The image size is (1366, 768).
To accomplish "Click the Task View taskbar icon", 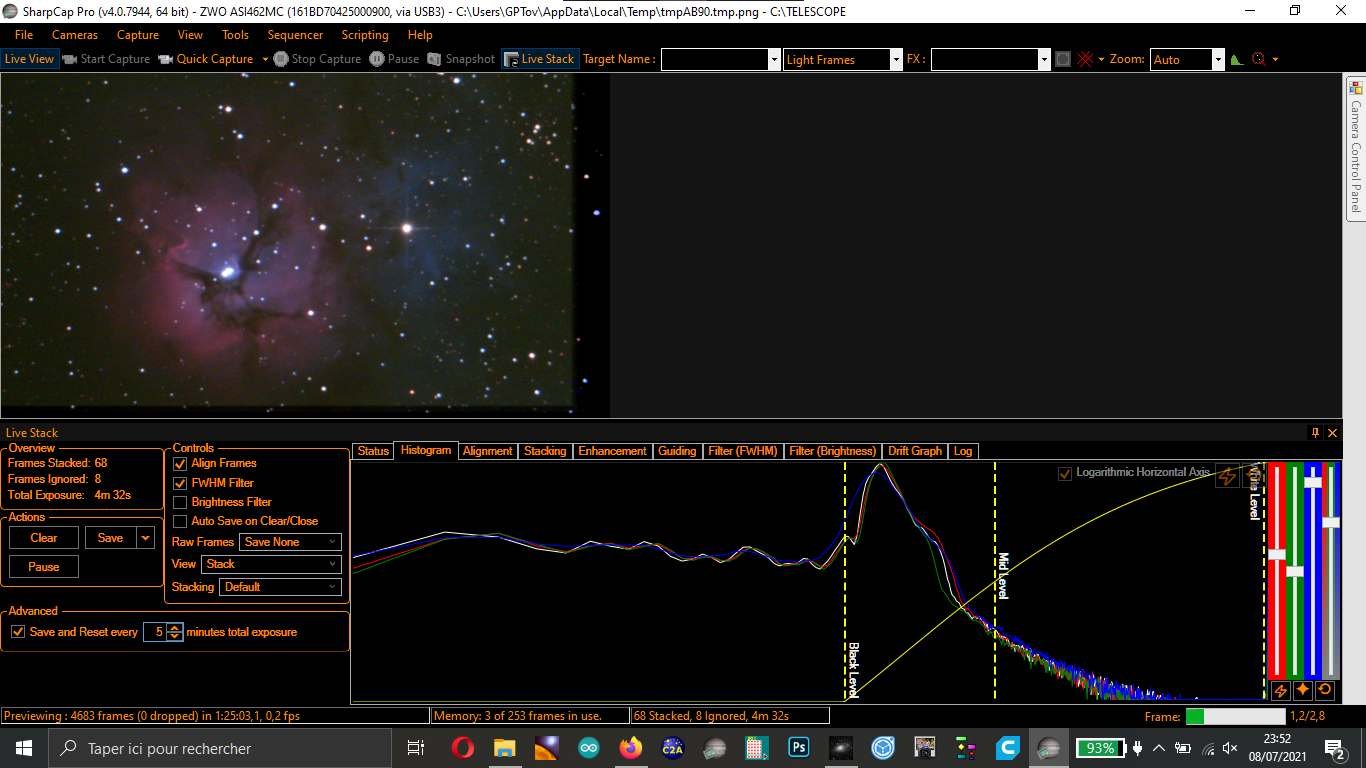I will click(416, 748).
